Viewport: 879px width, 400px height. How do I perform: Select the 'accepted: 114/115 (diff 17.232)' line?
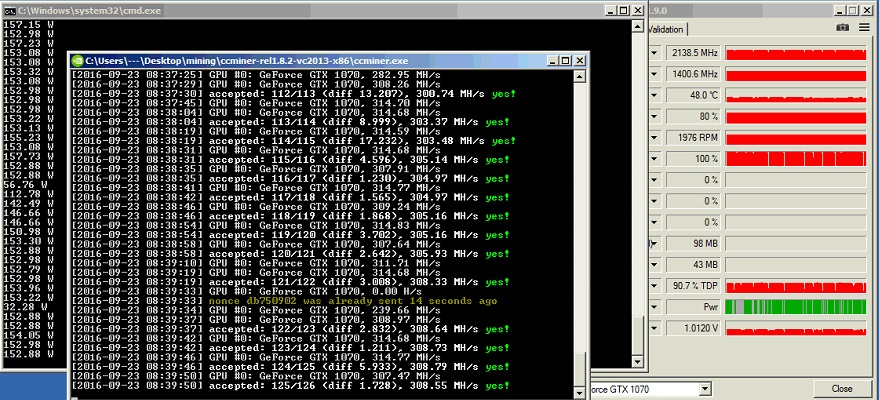click(x=294, y=141)
